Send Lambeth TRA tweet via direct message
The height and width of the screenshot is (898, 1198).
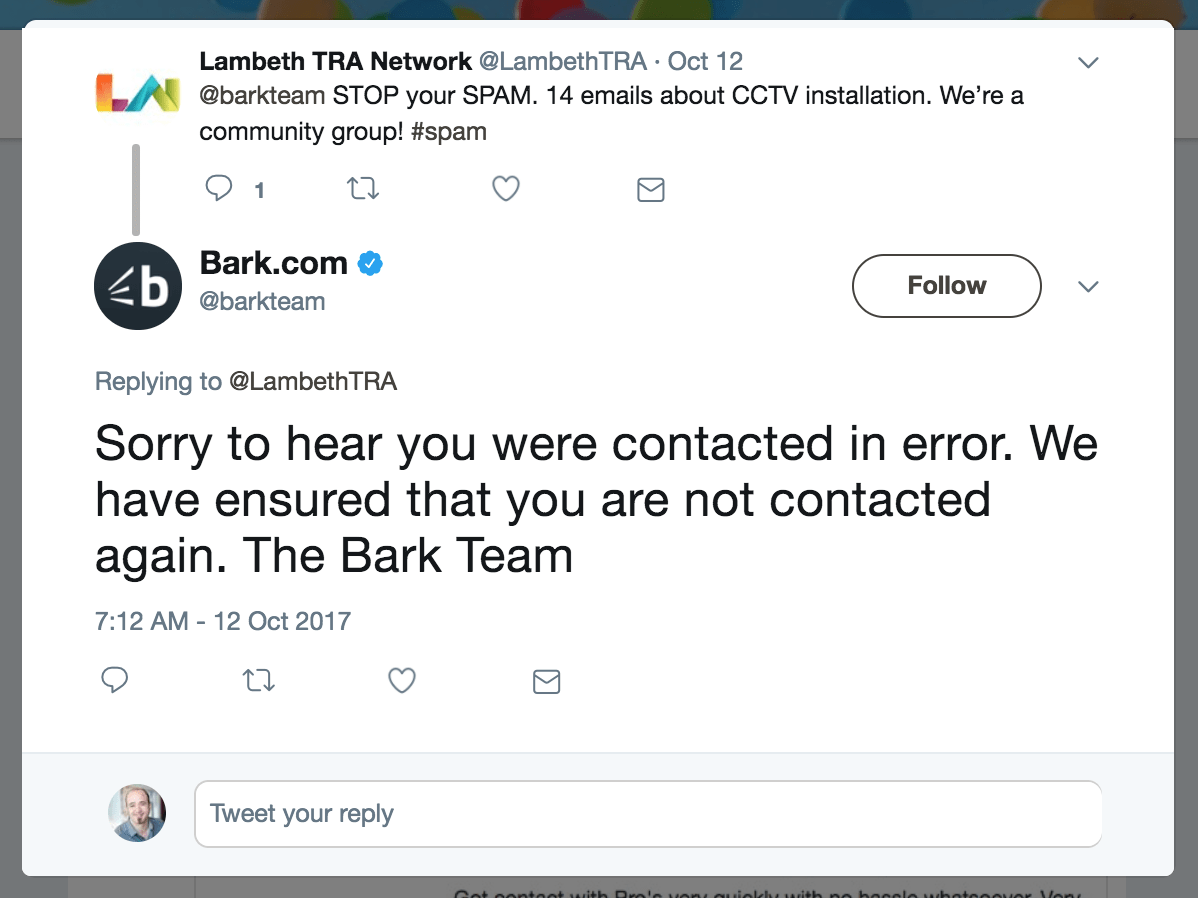pyautogui.click(x=650, y=189)
